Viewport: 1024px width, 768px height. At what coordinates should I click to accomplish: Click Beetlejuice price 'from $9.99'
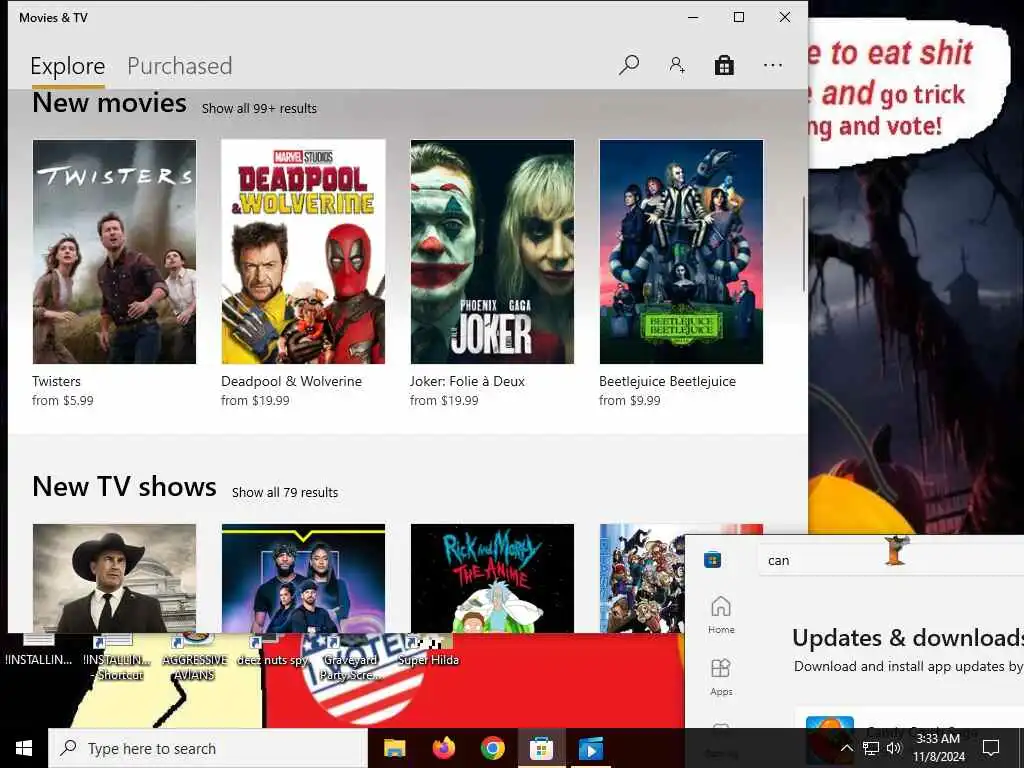point(630,400)
